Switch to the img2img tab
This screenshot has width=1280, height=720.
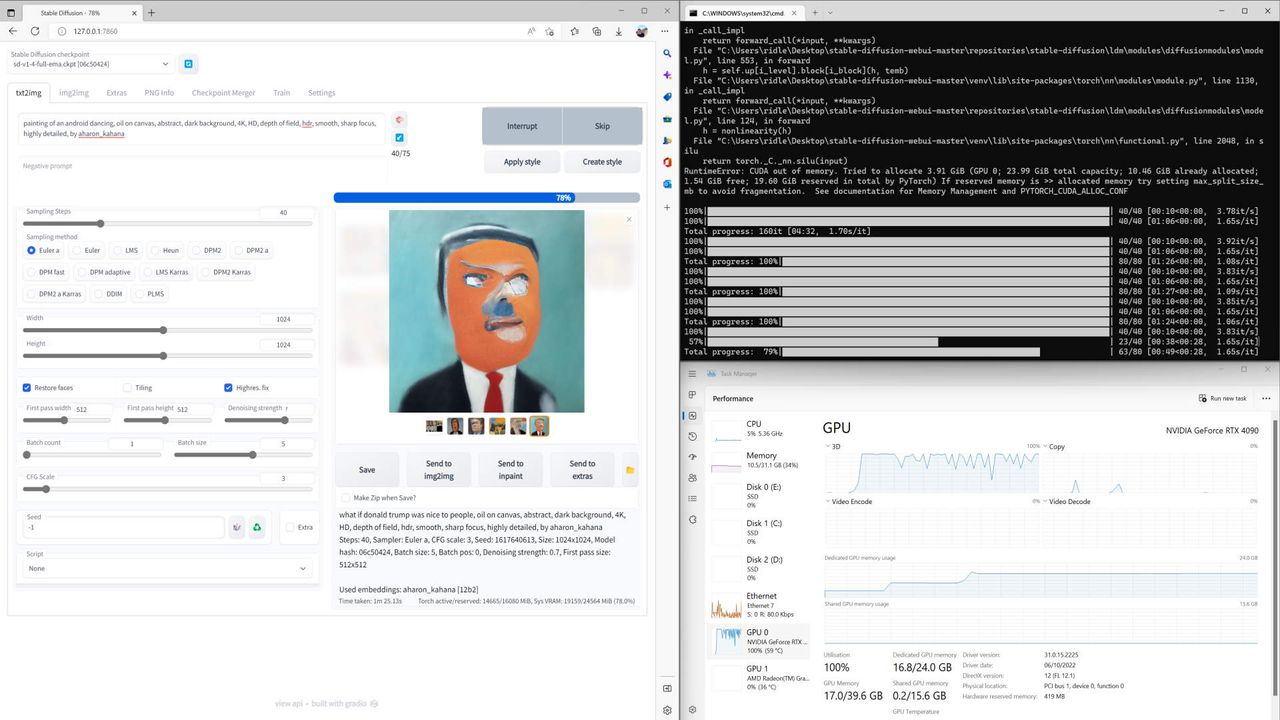(73, 93)
